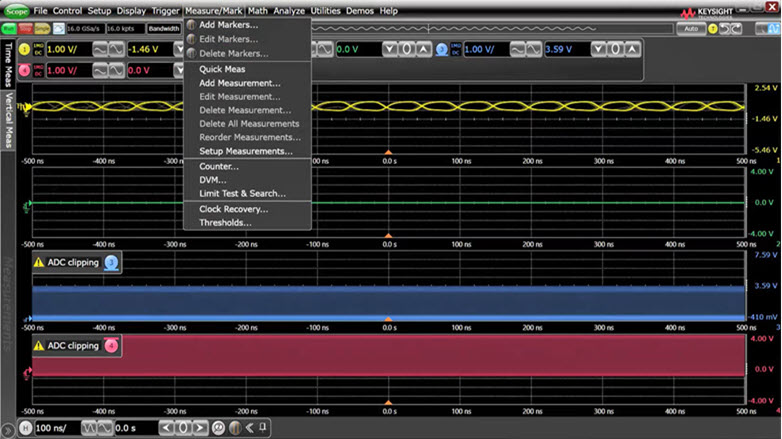Click the pin icon in horizontal toolbar

click(263, 428)
